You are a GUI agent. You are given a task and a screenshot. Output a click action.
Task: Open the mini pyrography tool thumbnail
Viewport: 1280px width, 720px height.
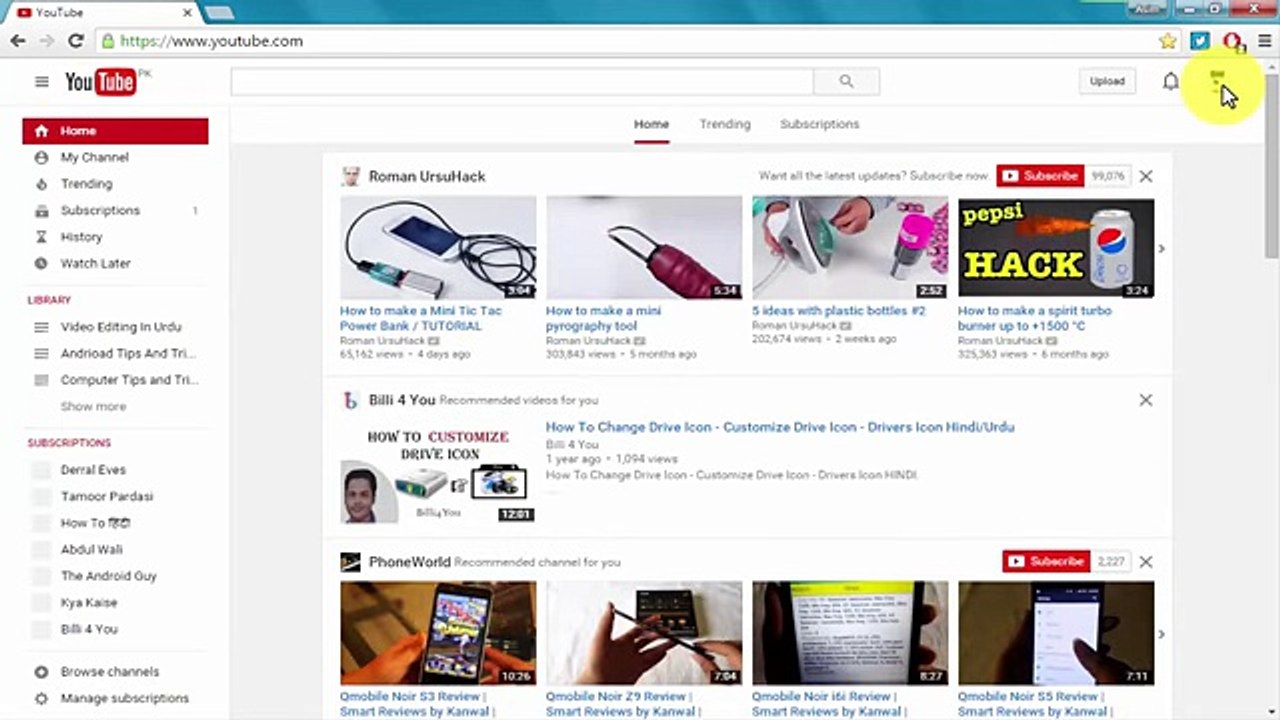click(x=644, y=248)
